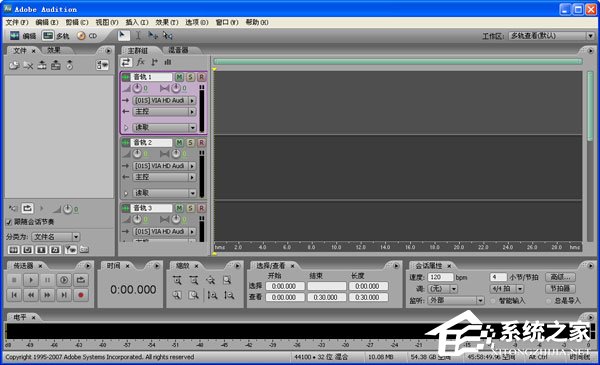This screenshot has height=365, width=600.
Task: Open 音轨 2 output 主控 dropdown
Action: [x=164, y=177]
